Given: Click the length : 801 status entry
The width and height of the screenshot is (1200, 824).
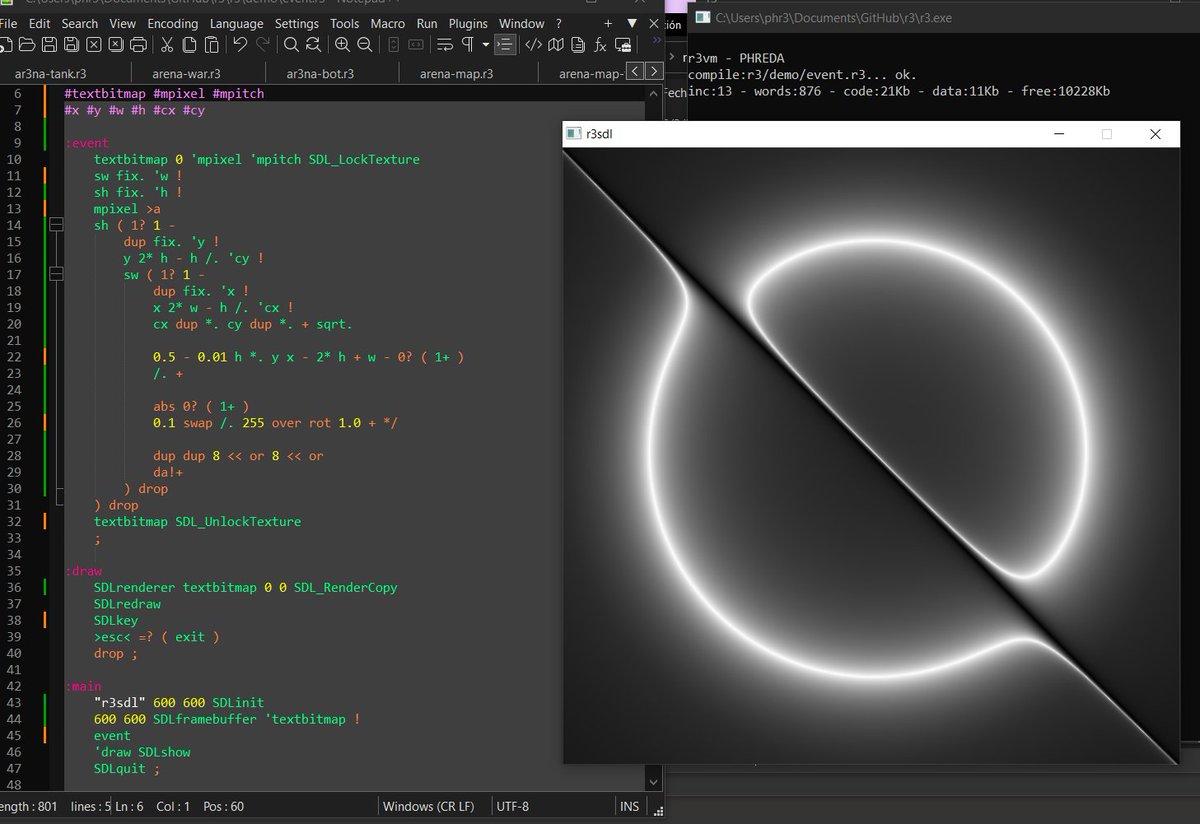Looking at the screenshot, I should (x=28, y=806).
